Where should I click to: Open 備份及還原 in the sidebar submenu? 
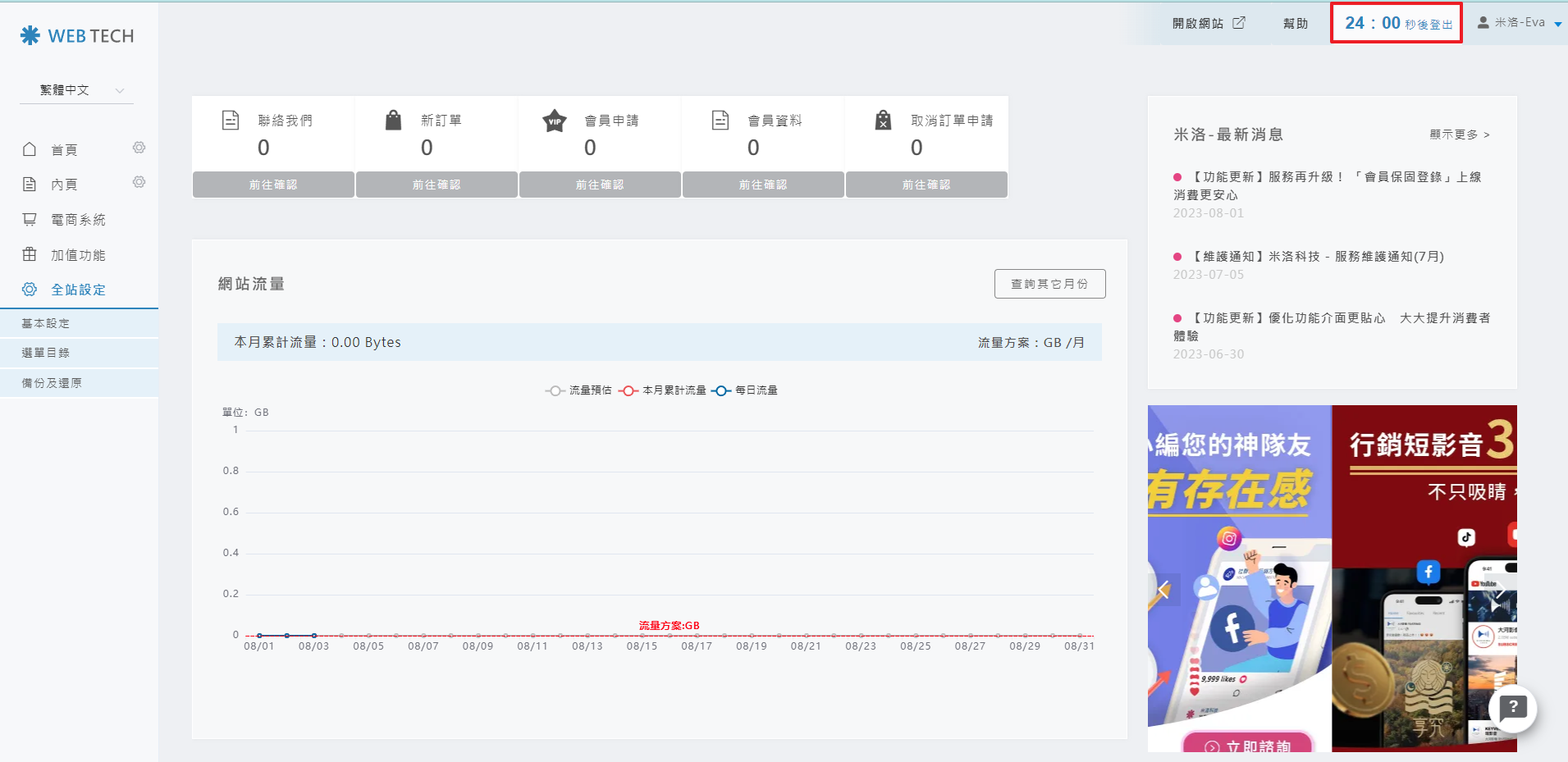pyautogui.click(x=52, y=383)
